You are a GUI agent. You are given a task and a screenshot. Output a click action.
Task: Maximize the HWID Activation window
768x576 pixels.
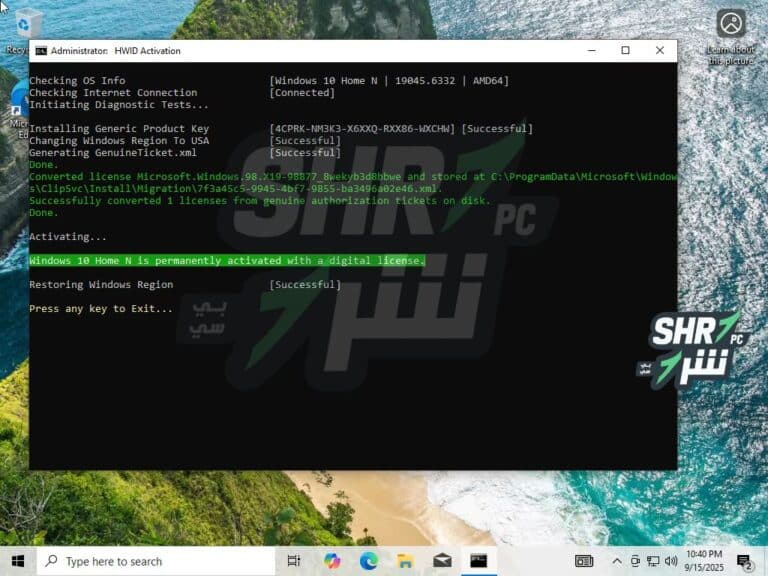click(x=625, y=50)
